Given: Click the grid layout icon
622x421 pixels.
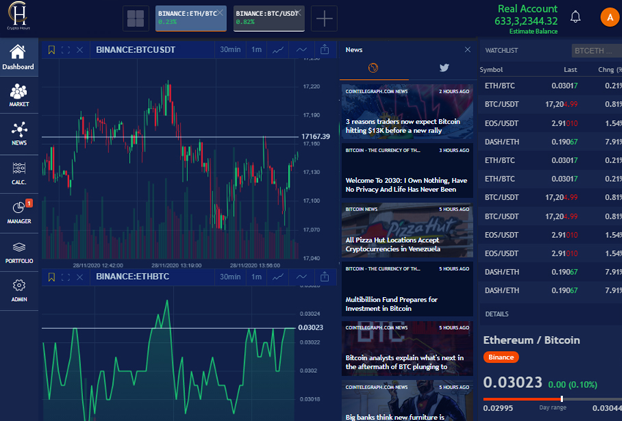Looking at the screenshot, I should 135,18.
